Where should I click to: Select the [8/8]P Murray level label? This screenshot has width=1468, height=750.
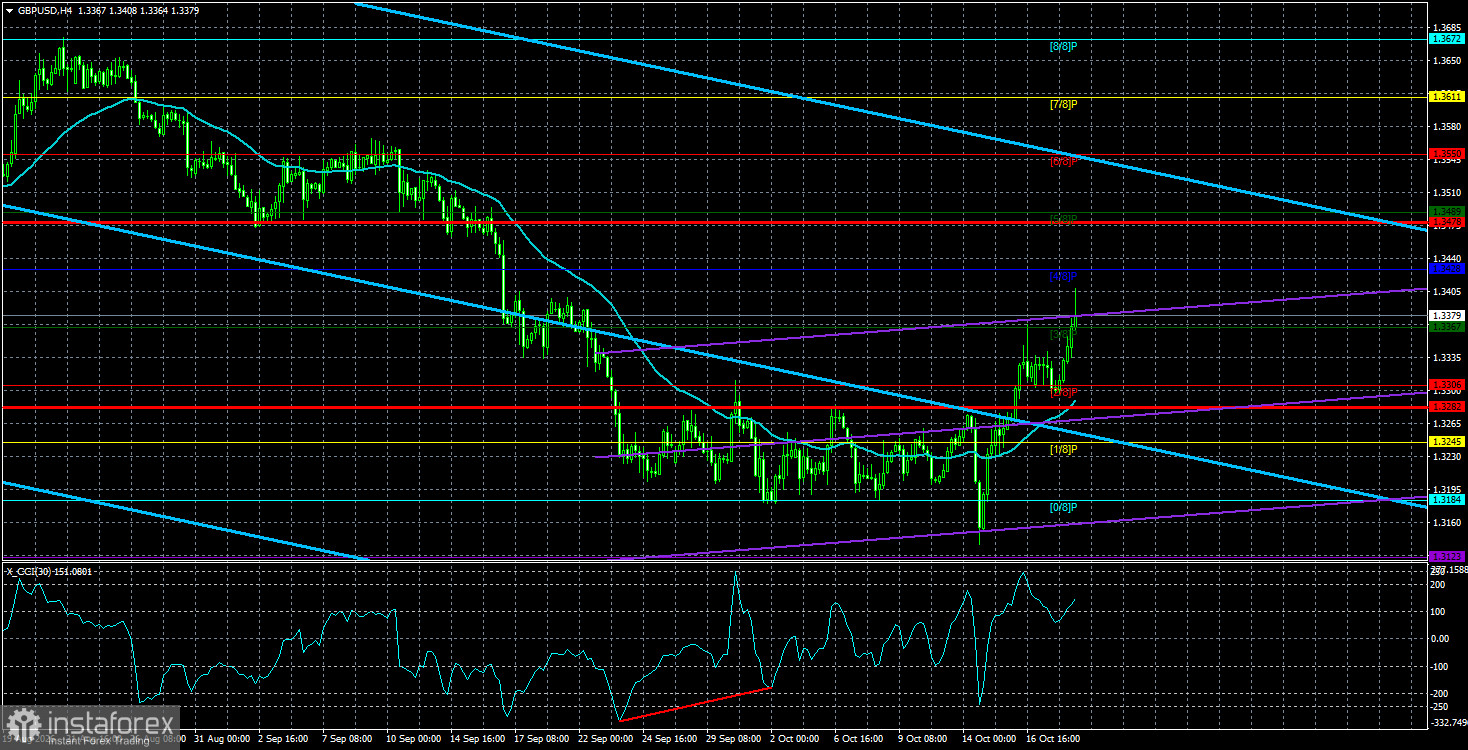pyautogui.click(x=1064, y=47)
